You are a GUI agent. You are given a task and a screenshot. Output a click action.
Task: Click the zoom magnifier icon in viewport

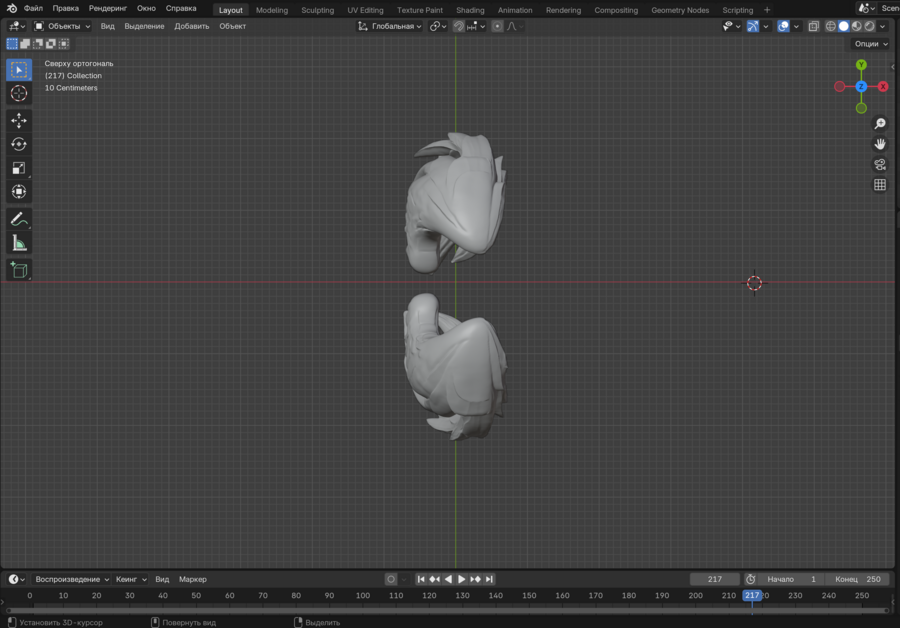pos(880,124)
